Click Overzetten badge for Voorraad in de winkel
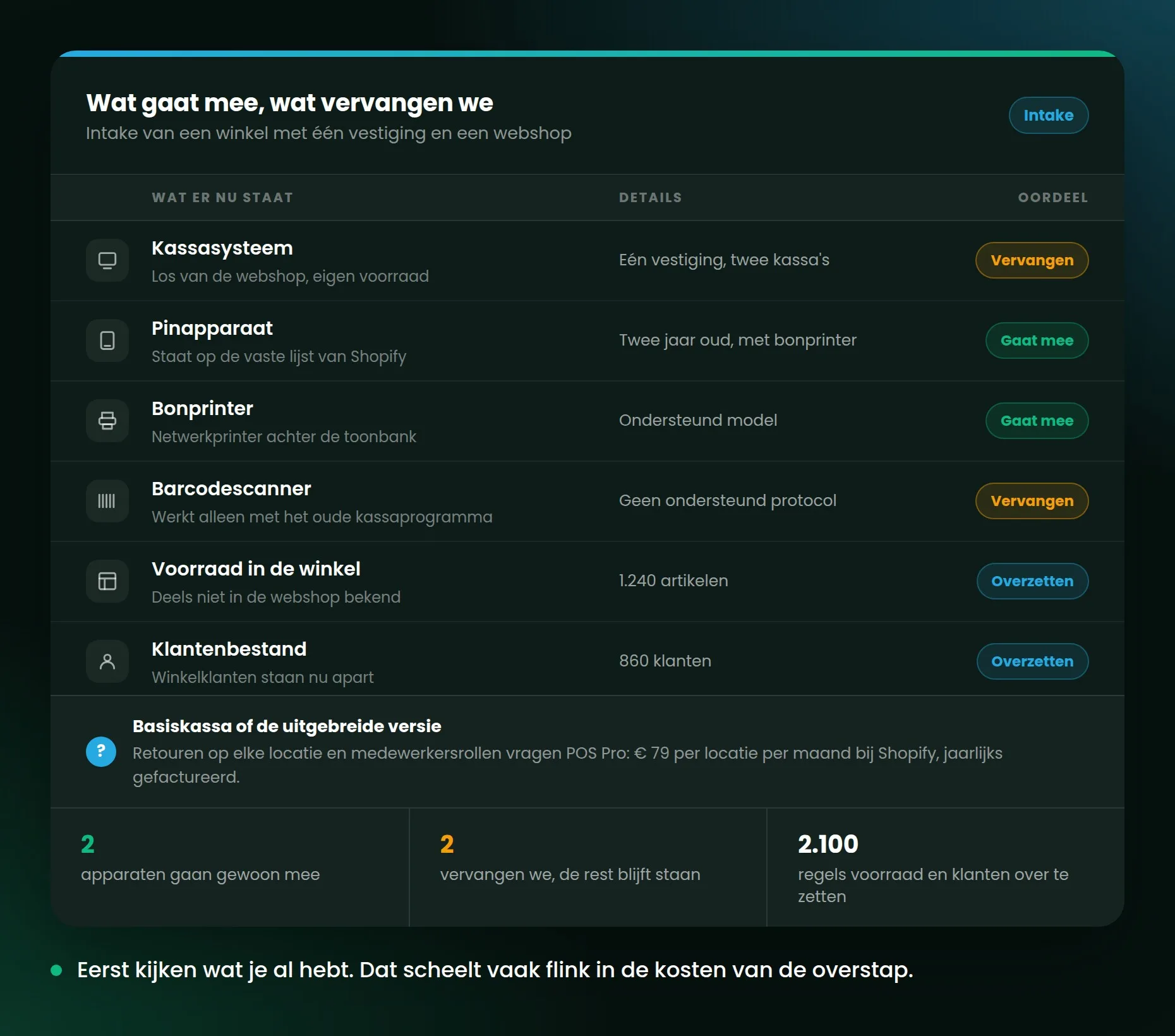 pyautogui.click(x=1032, y=581)
